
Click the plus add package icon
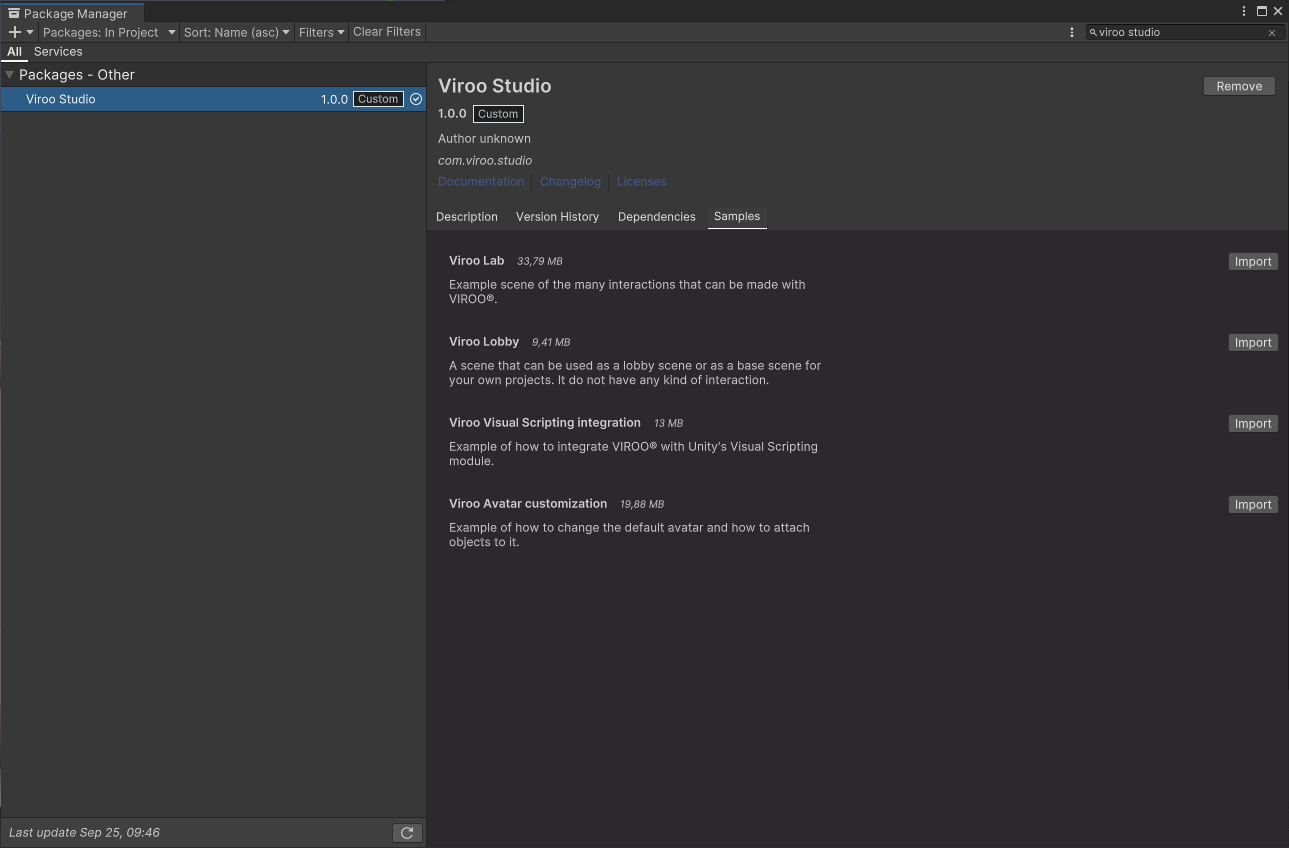pos(15,32)
